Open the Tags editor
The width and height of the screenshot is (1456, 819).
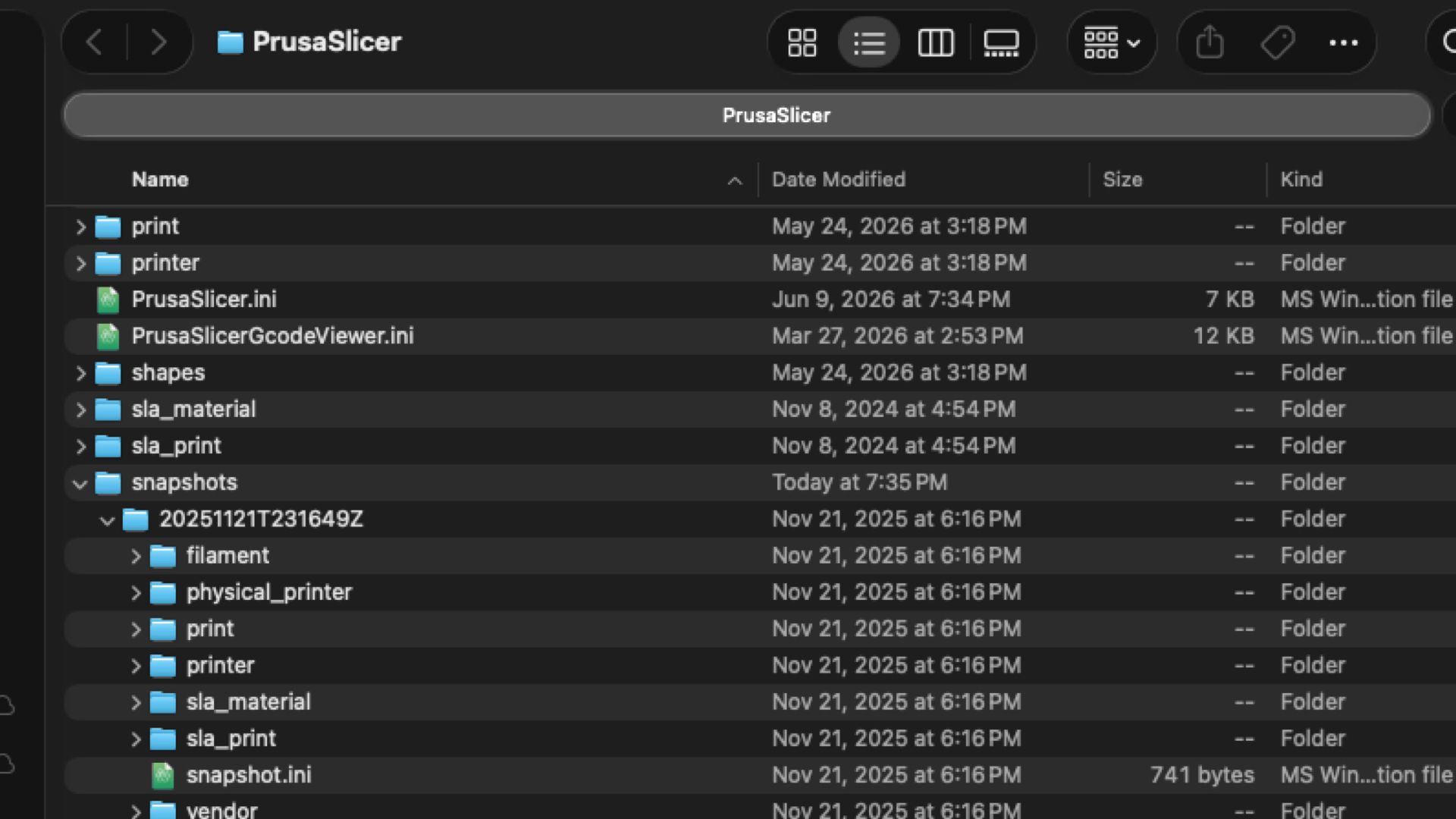click(1278, 42)
